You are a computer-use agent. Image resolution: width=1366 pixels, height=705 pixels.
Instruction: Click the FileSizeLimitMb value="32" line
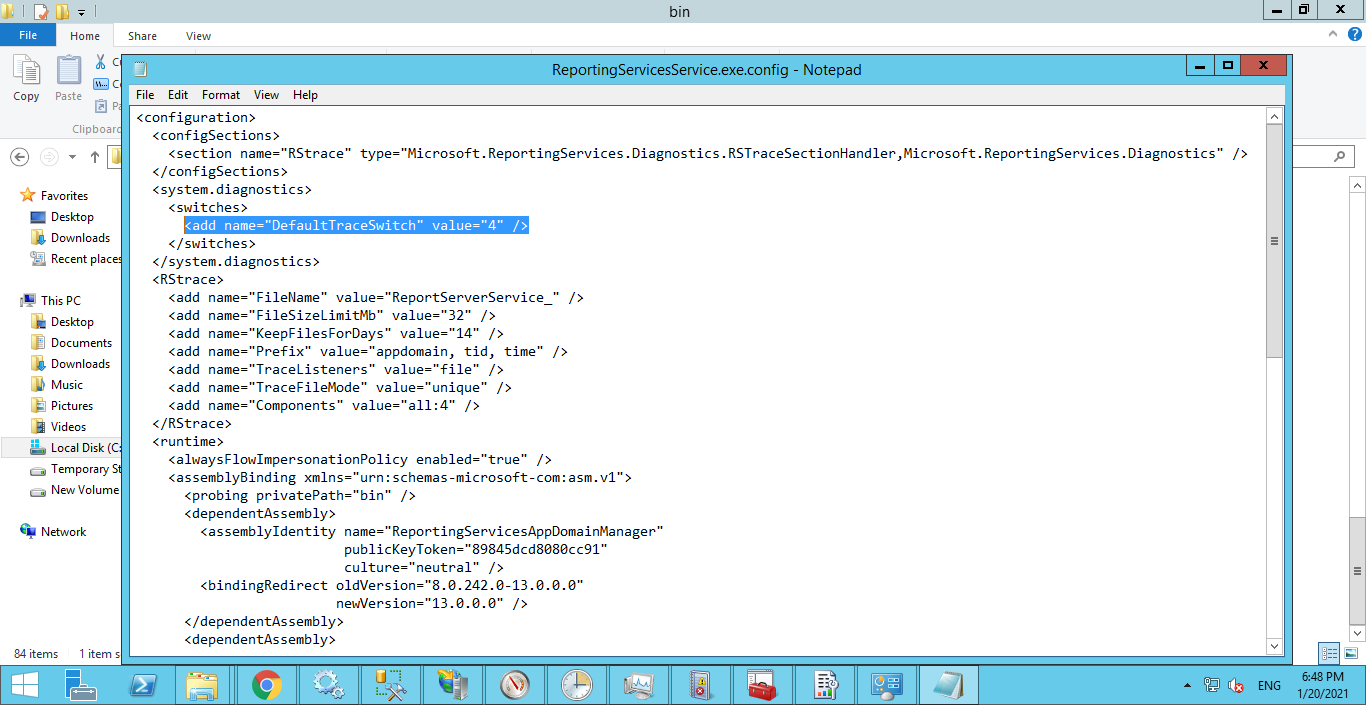click(332, 316)
